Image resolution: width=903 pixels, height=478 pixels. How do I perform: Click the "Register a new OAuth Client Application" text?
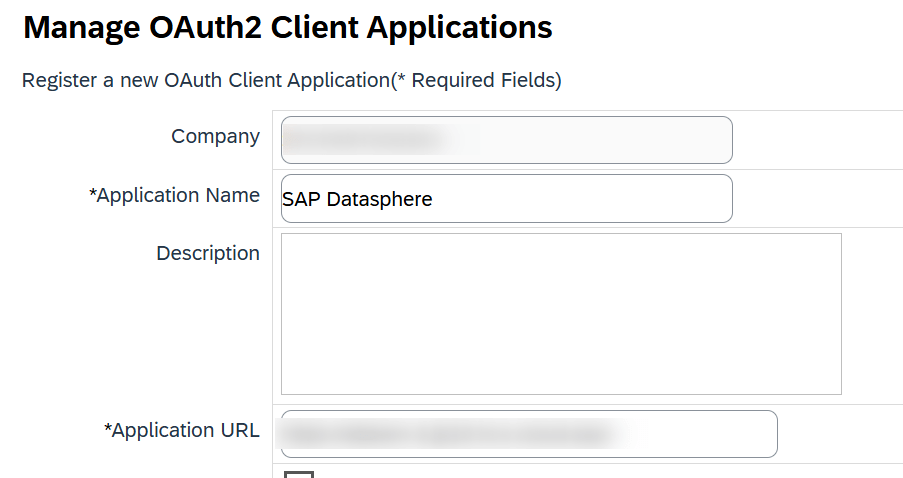[x=204, y=81]
